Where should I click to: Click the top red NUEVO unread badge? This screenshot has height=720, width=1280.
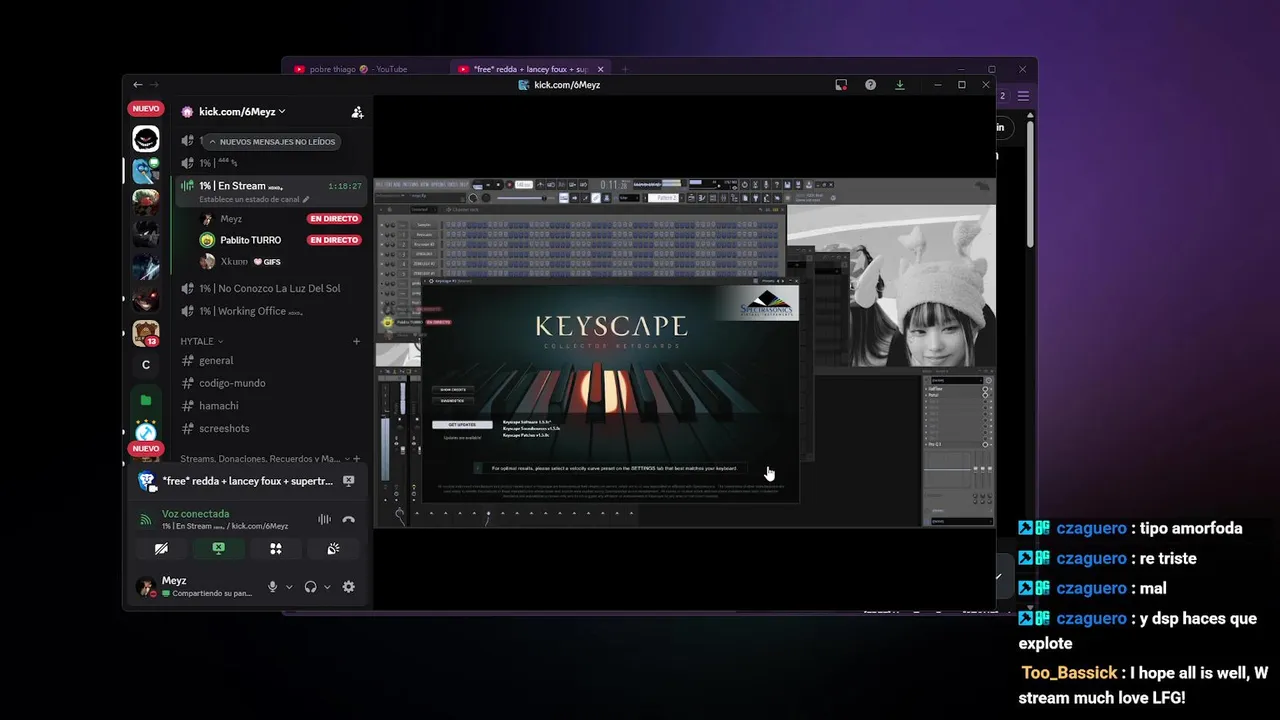click(x=146, y=108)
